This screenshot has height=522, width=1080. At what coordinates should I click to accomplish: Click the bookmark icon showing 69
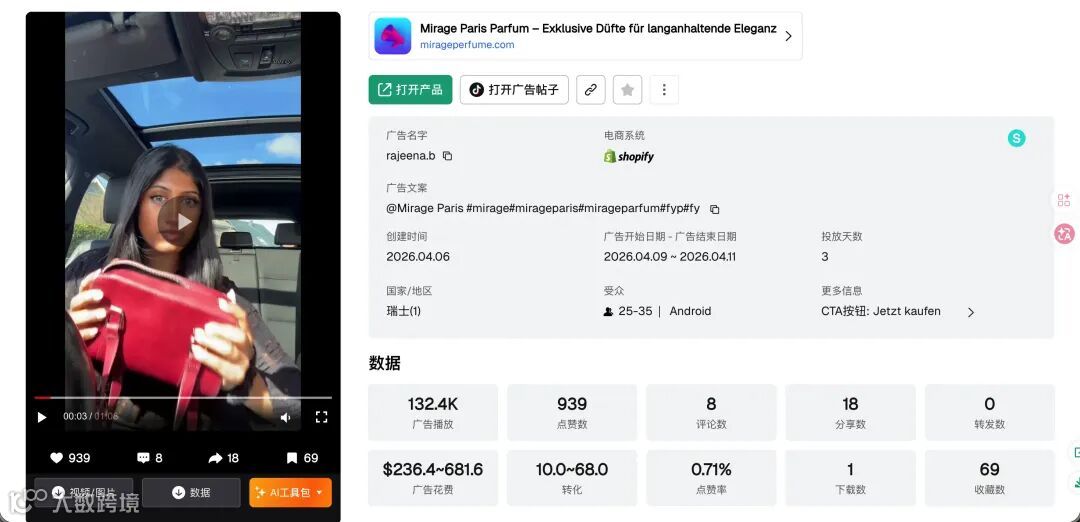coord(292,458)
